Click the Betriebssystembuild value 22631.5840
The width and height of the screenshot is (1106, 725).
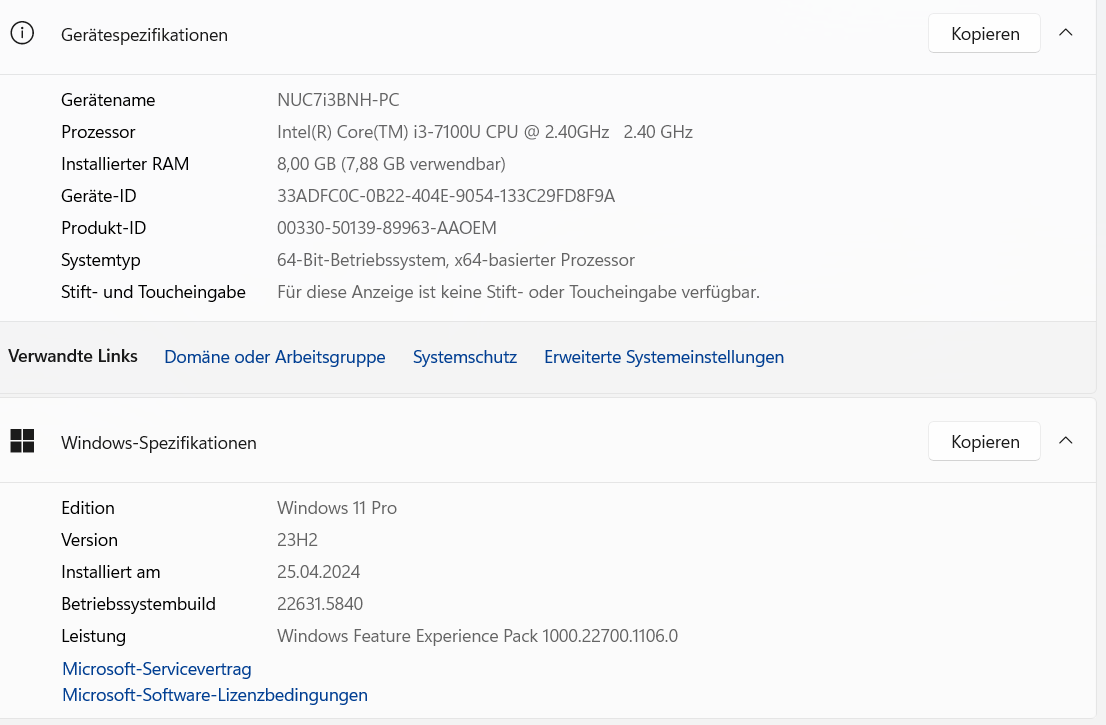pos(320,604)
